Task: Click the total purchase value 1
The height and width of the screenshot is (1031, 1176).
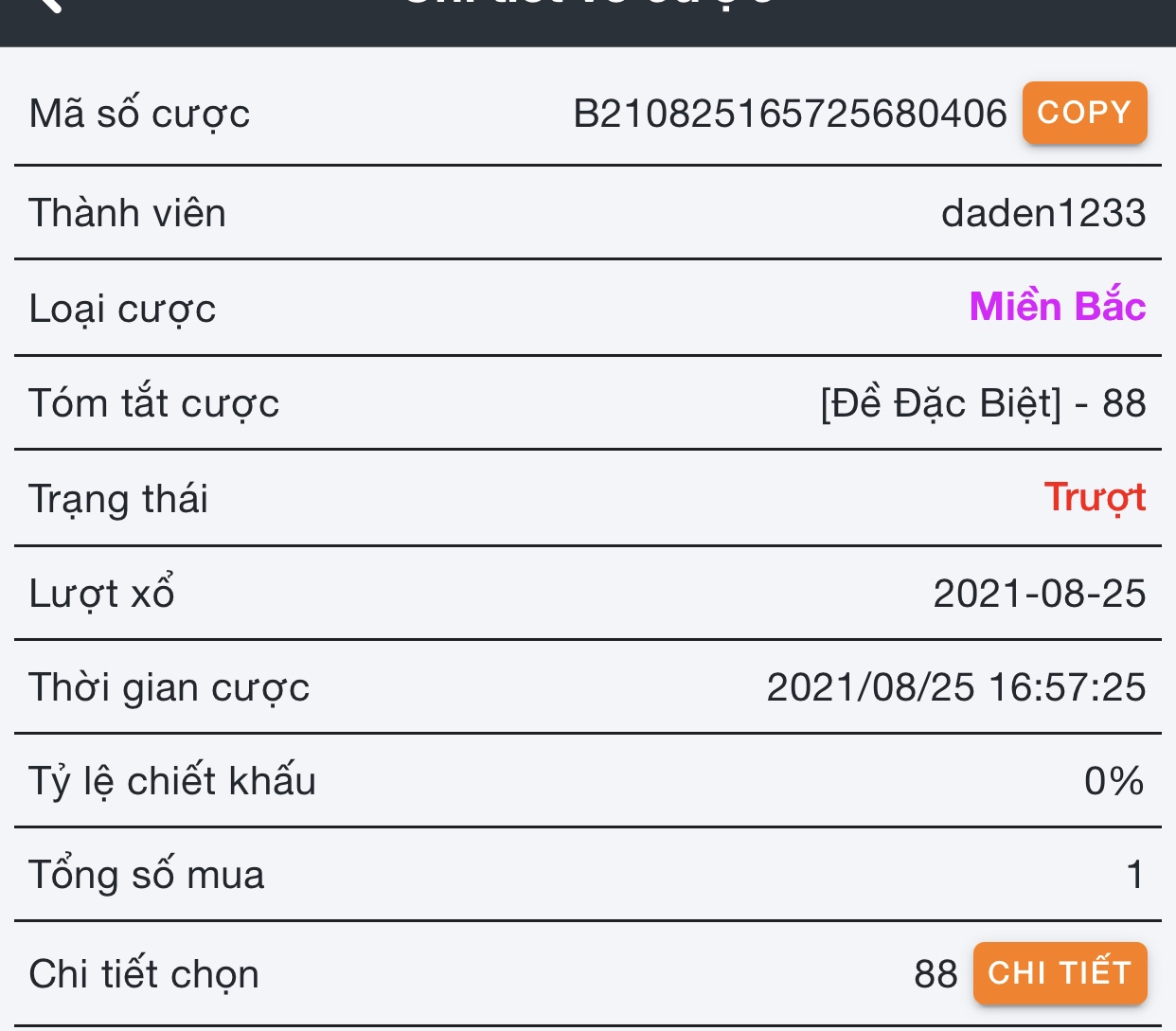Action: pyautogui.click(x=1135, y=875)
